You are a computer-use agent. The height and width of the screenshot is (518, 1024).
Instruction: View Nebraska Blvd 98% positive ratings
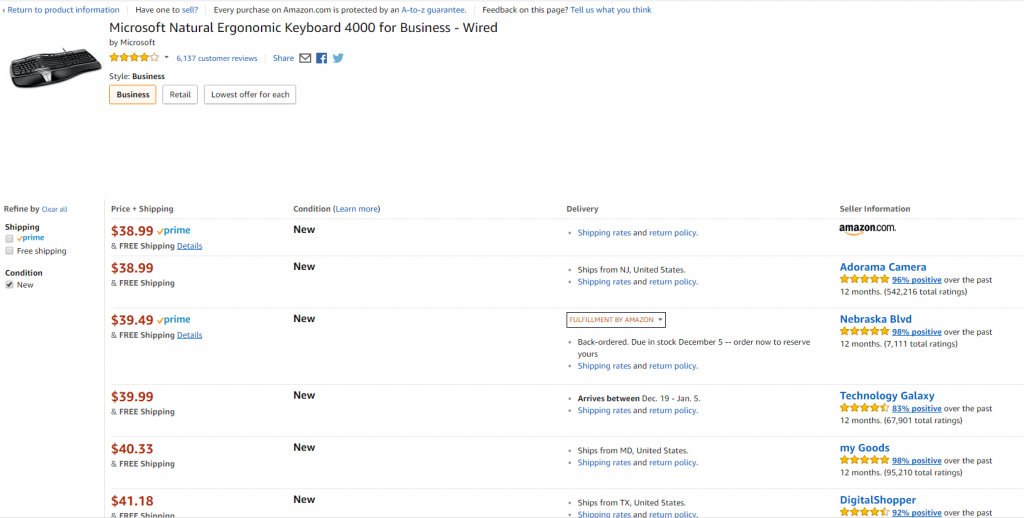(917, 332)
